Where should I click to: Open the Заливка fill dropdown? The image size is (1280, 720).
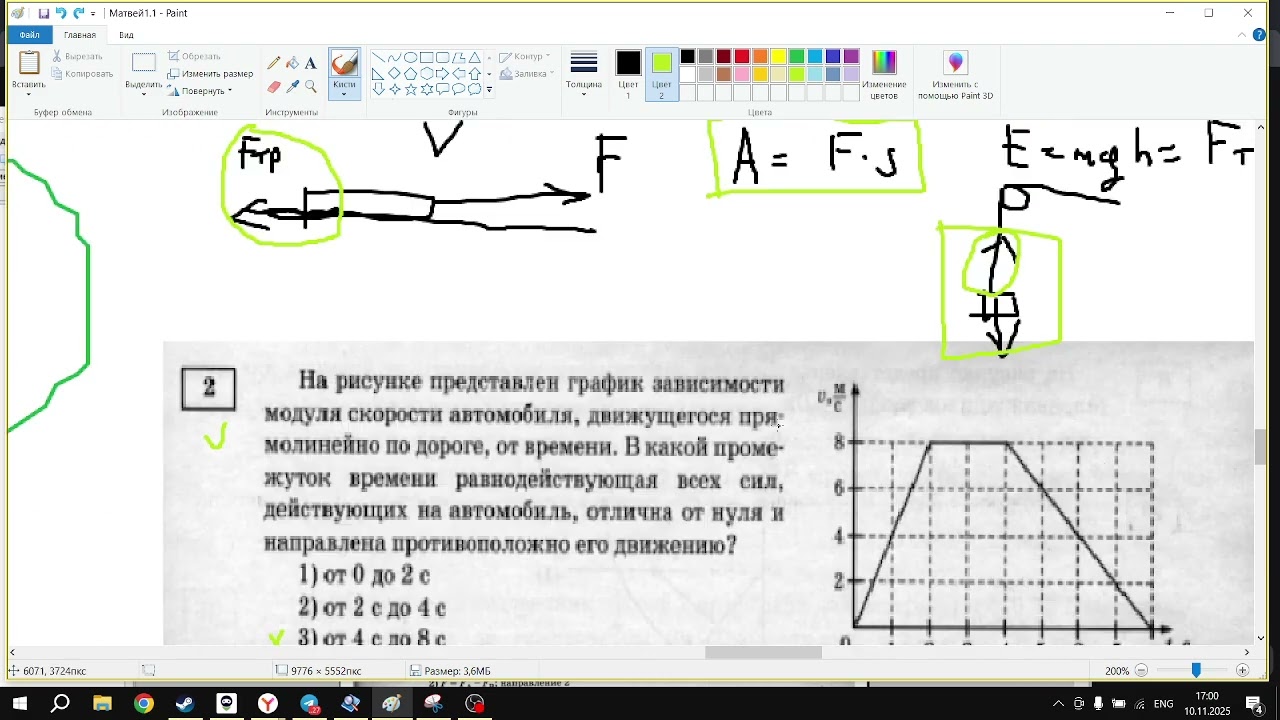(x=527, y=74)
